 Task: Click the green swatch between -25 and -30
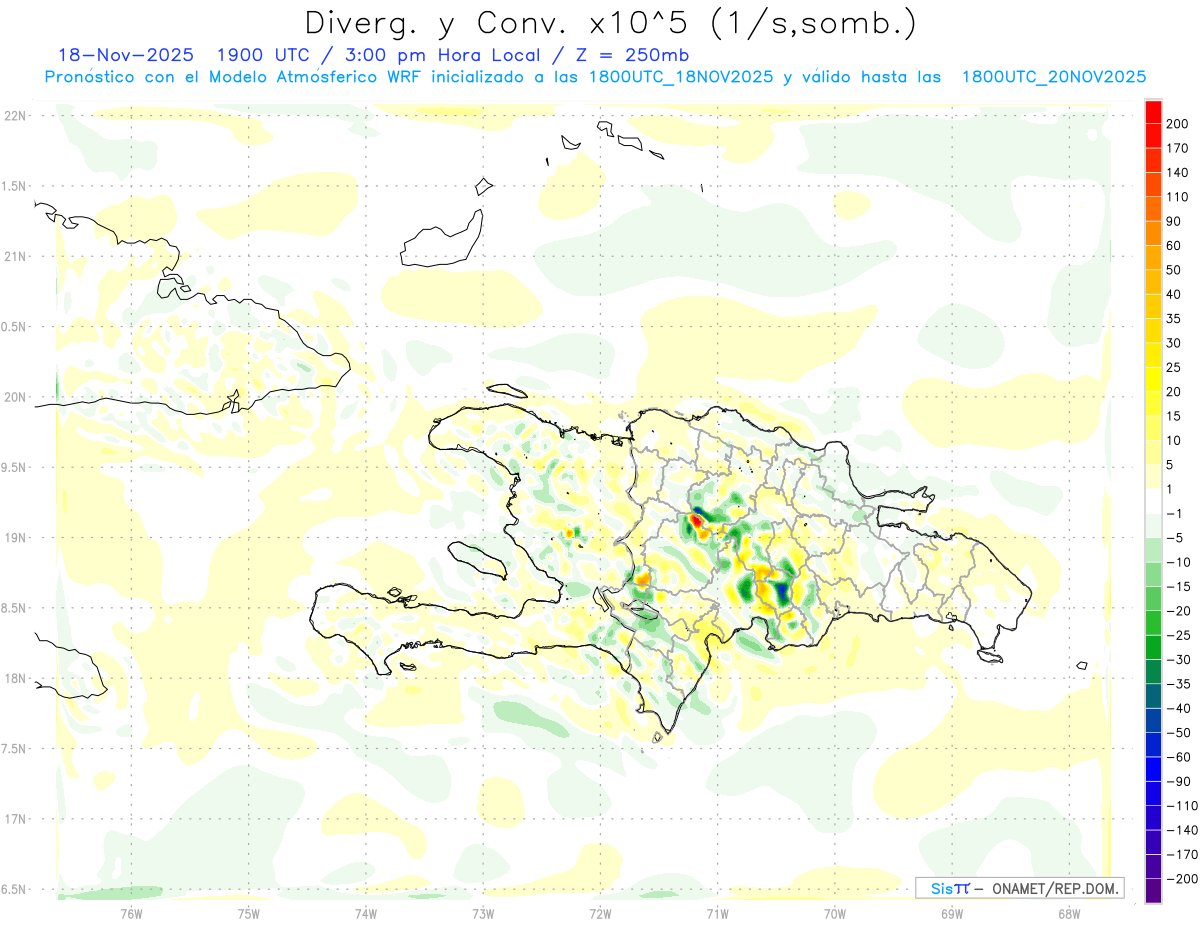pyautogui.click(x=1153, y=647)
